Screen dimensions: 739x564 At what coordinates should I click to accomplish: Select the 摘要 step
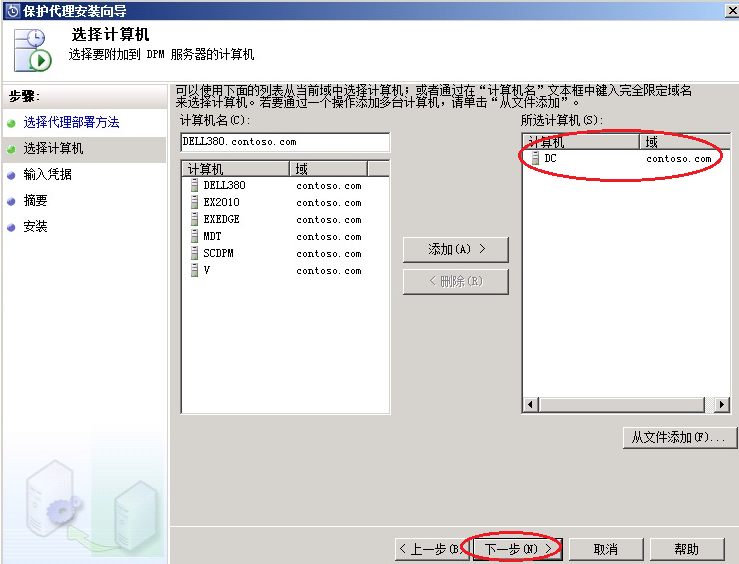[x=35, y=200]
